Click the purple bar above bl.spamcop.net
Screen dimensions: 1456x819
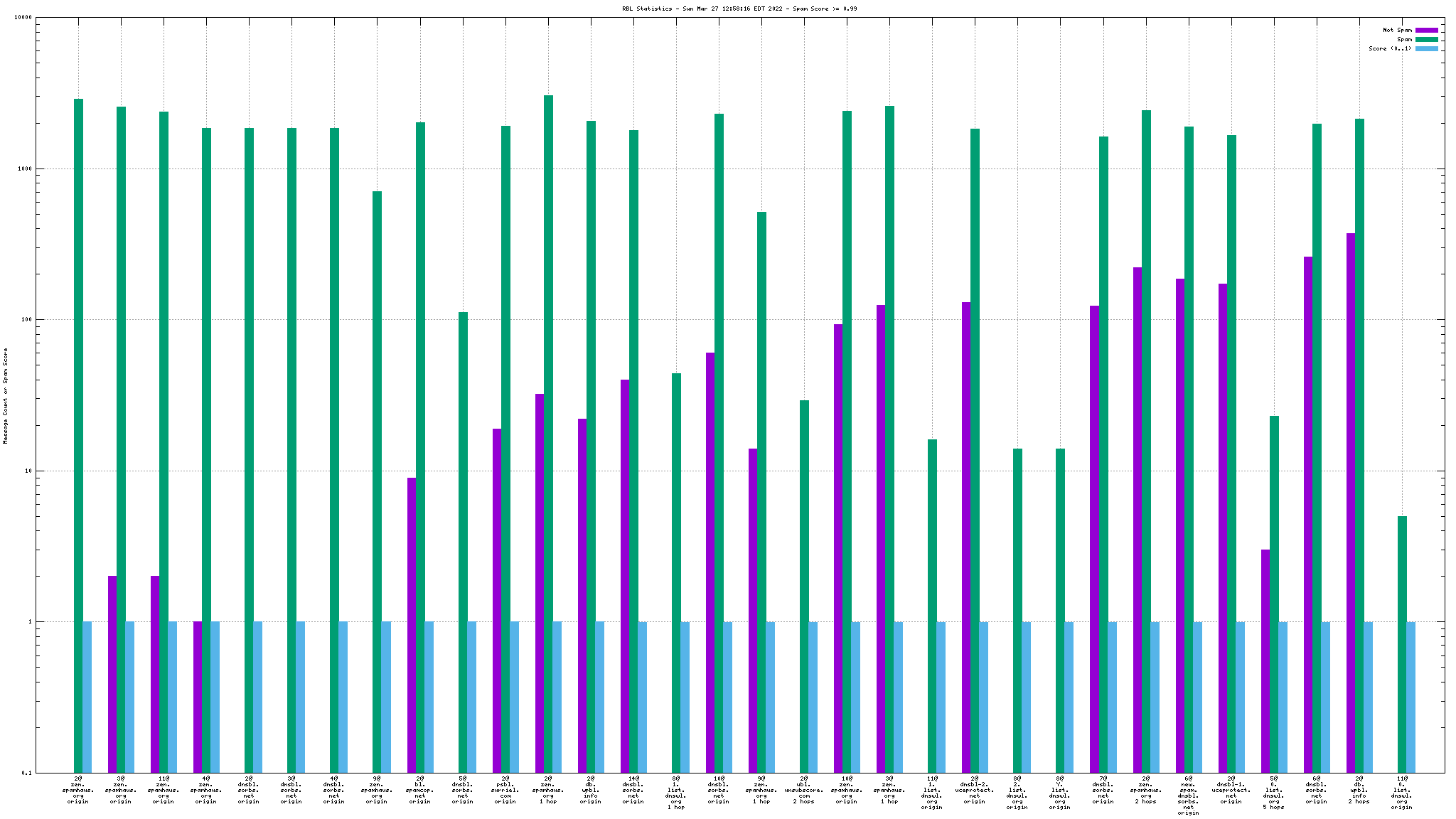[412, 624]
